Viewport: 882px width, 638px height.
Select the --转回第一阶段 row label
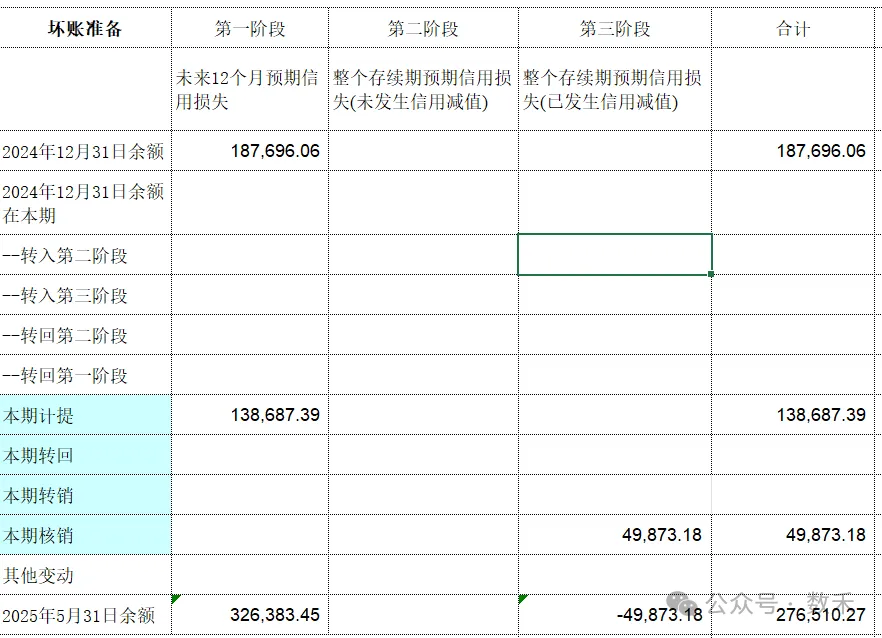tap(85, 375)
